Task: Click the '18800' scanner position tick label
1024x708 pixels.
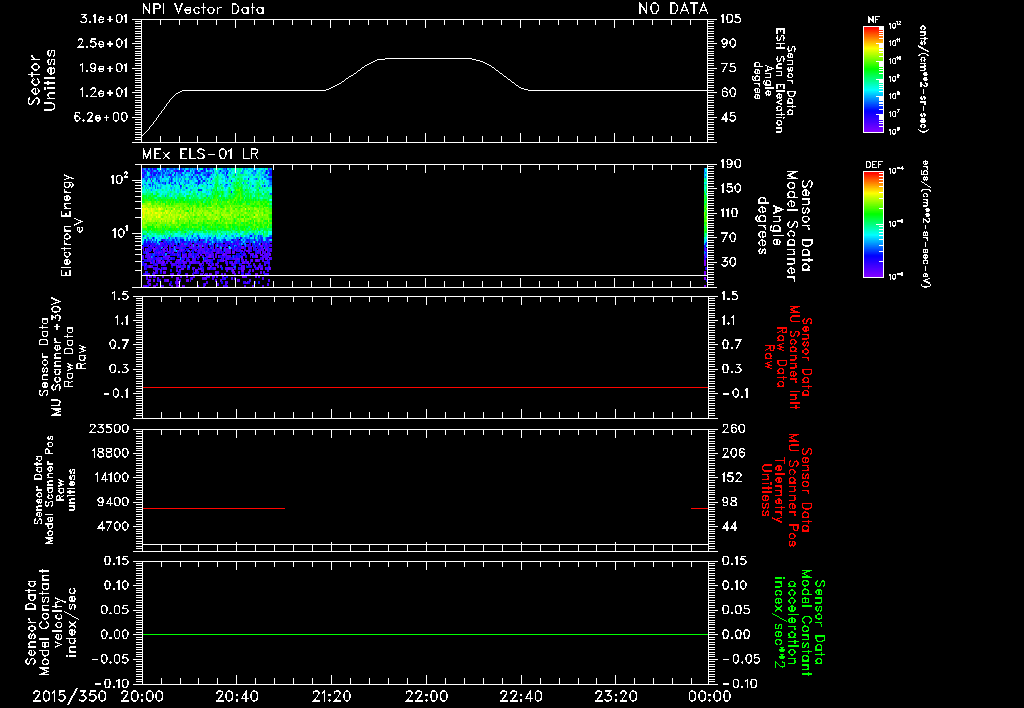Action: tap(108, 453)
